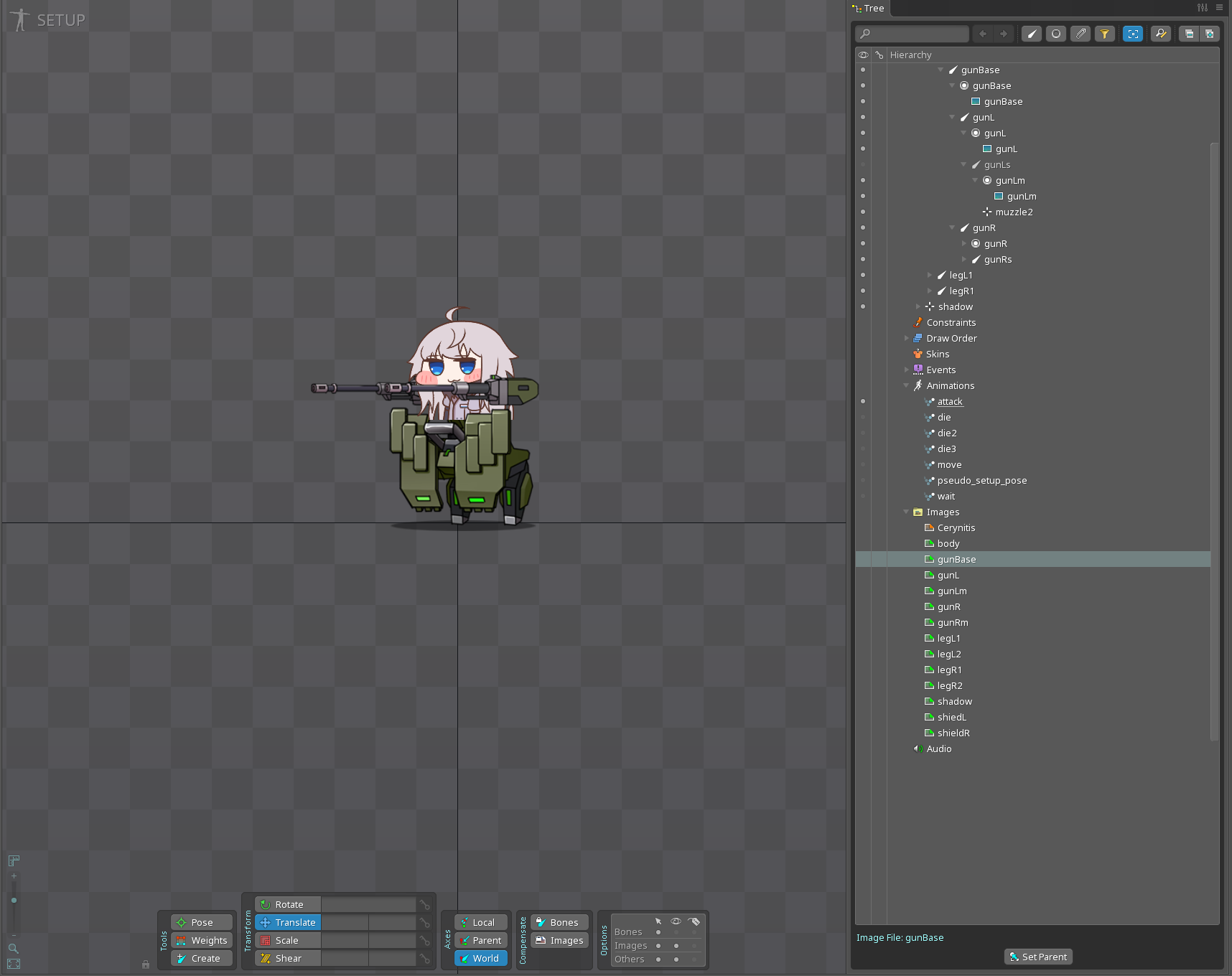Go forward with the right arrow icon
Screen dimensions: 1232x976
tap(1004, 34)
